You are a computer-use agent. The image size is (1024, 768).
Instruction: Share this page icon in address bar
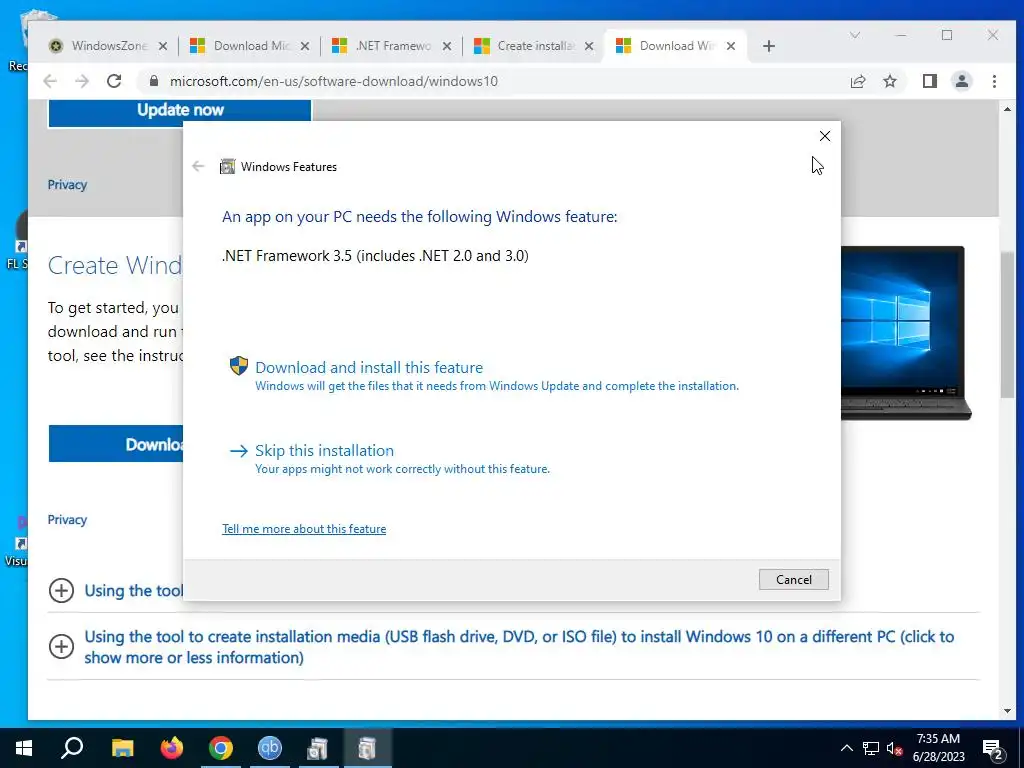[858, 81]
